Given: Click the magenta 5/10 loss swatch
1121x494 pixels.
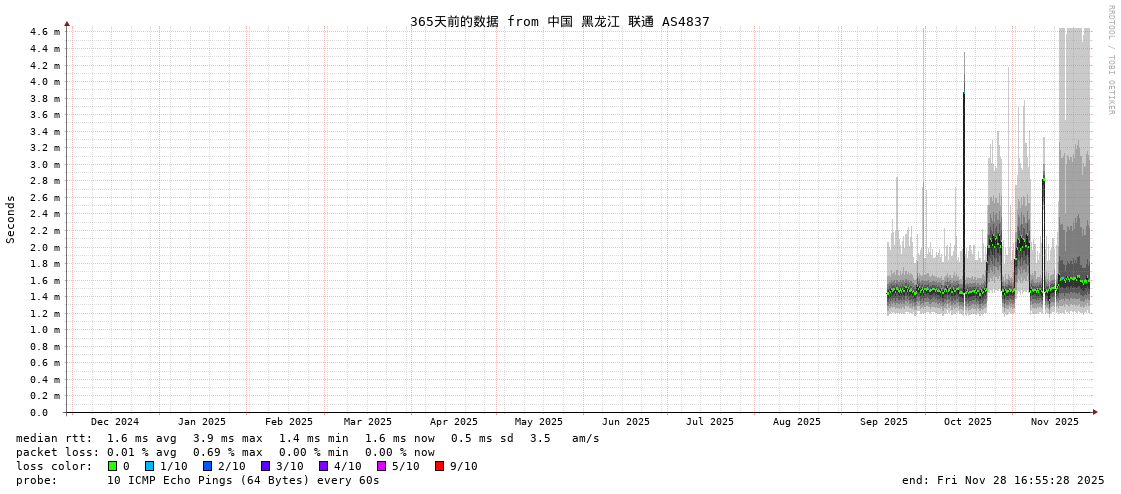Looking at the screenshot, I should coord(381,466).
